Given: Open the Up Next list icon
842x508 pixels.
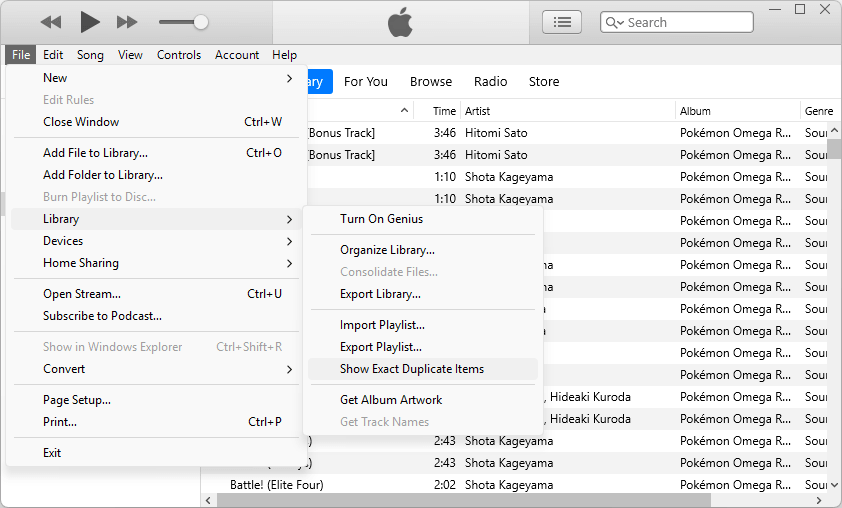Looking at the screenshot, I should point(562,22).
